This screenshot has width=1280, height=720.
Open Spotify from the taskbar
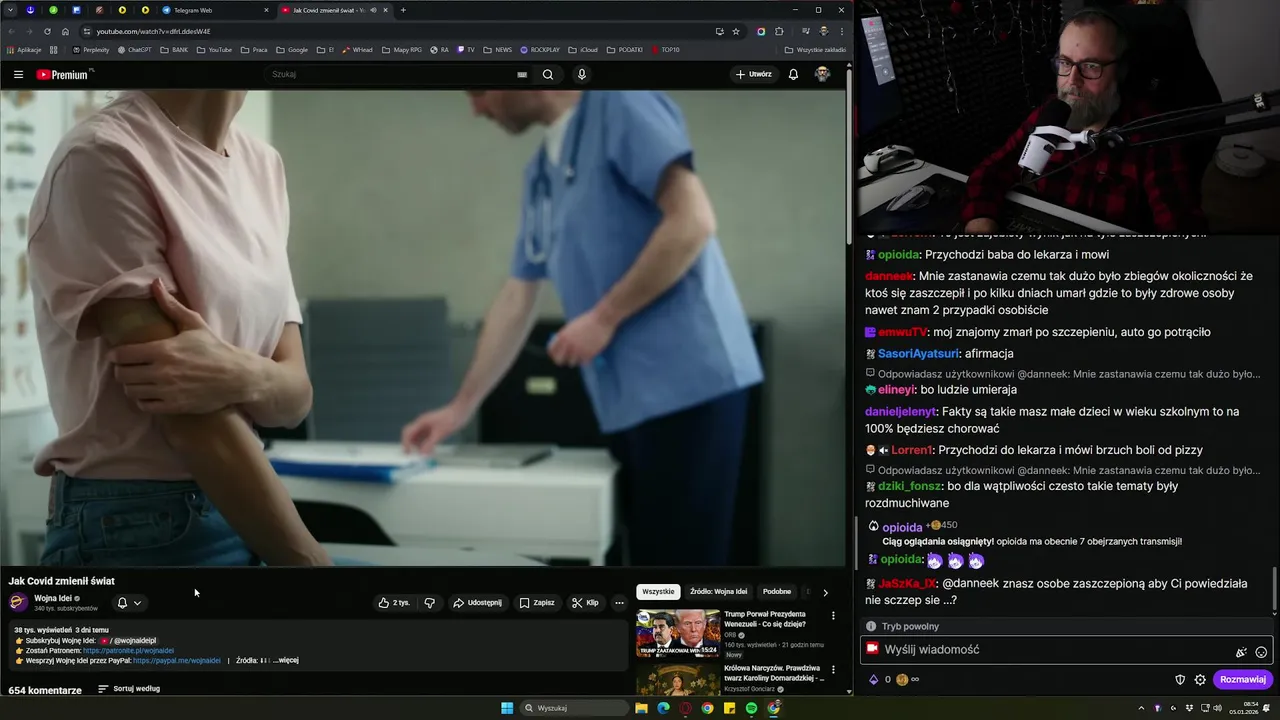pos(751,708)
